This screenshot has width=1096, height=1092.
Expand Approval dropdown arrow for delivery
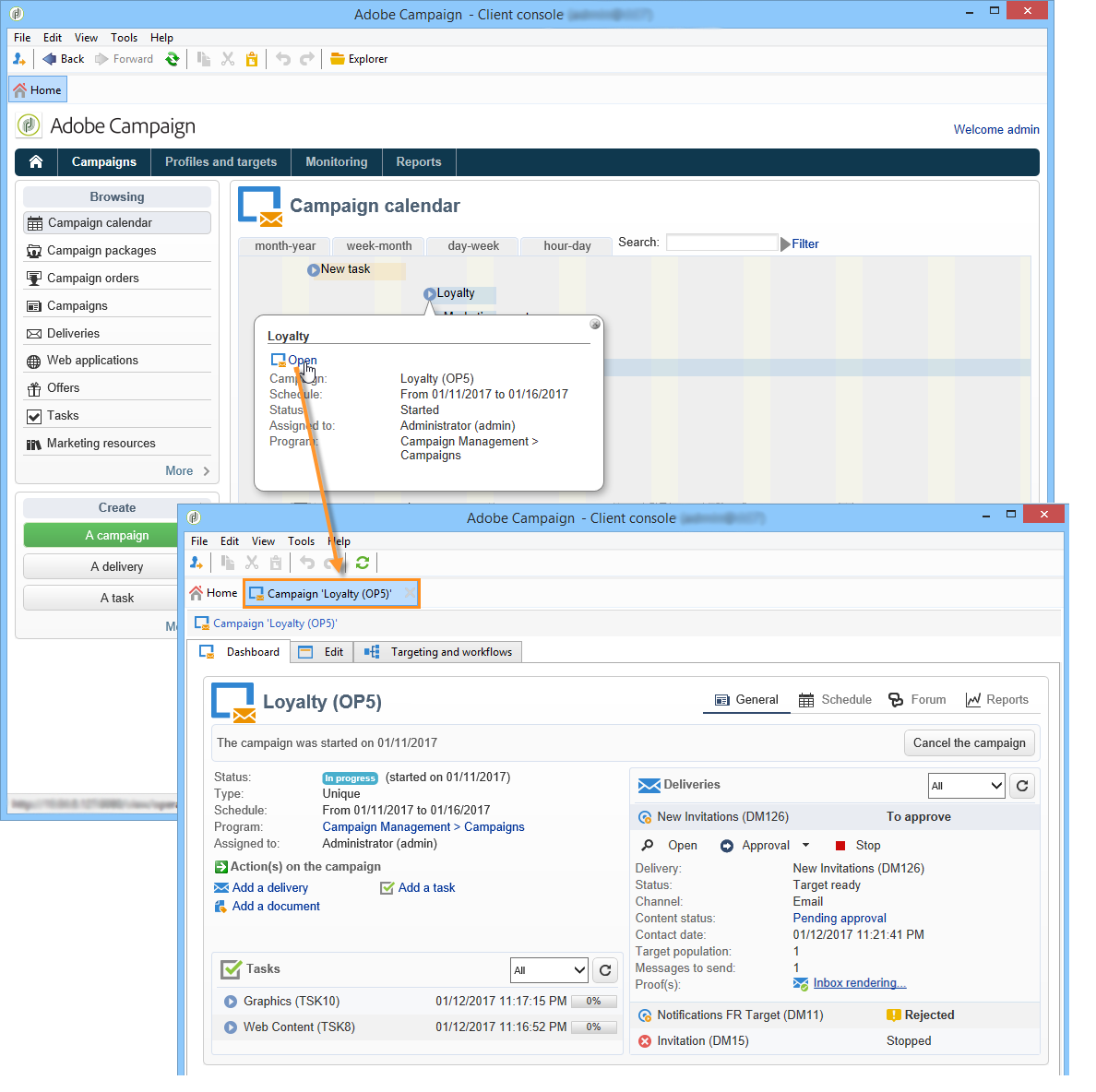[806, 846]
